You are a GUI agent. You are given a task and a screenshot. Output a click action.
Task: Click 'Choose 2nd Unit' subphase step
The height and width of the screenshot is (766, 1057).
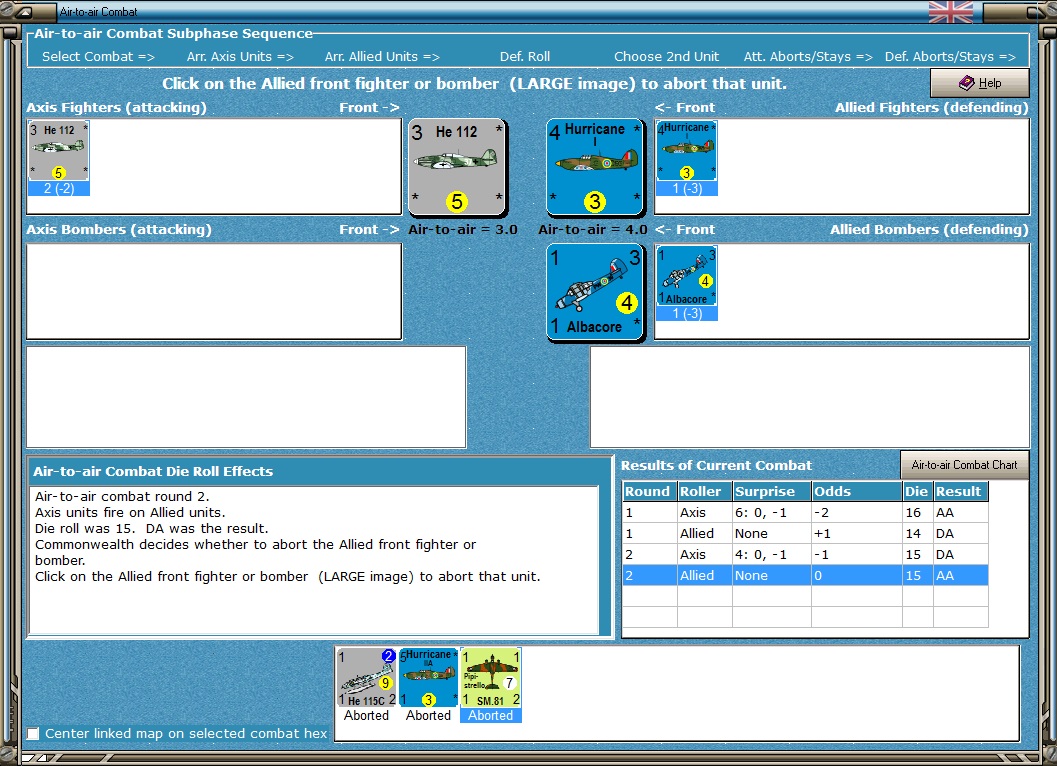click(666, 57)
